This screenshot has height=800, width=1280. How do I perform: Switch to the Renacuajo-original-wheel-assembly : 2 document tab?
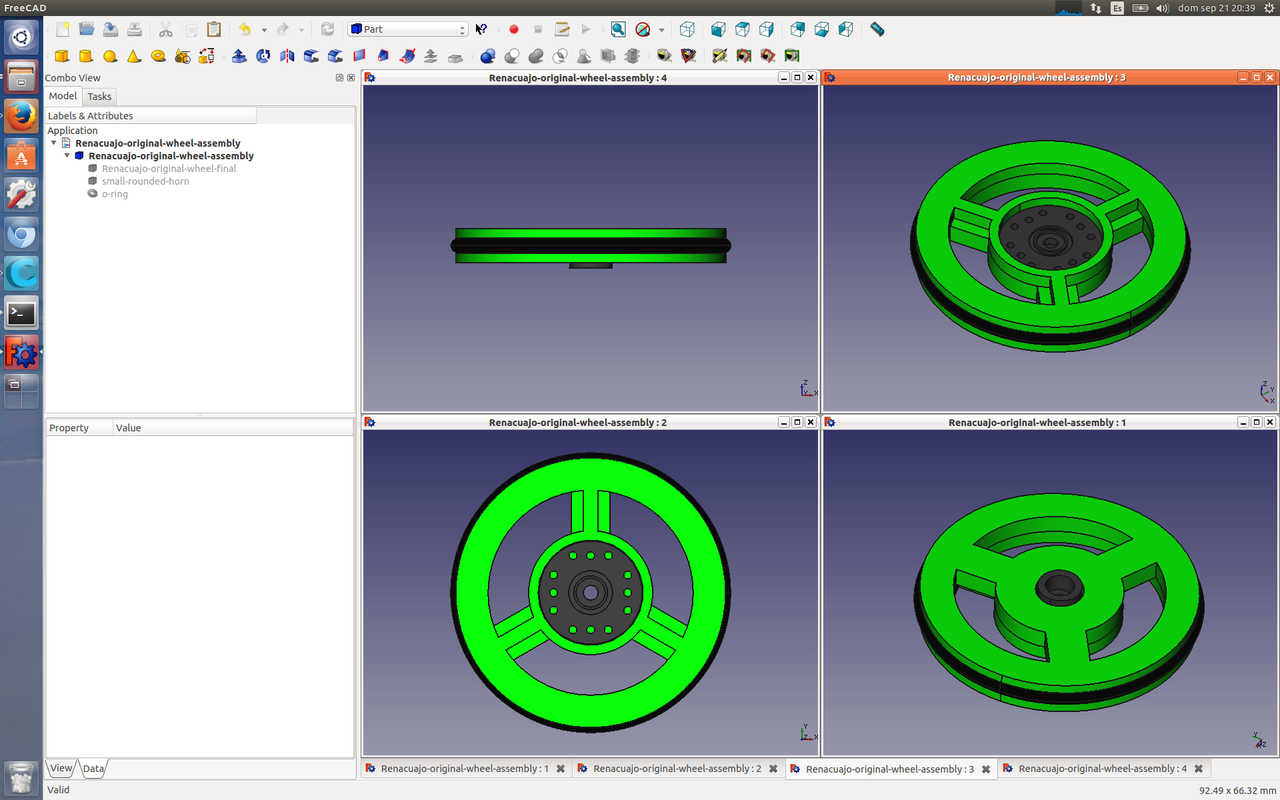tap(676, 769)
